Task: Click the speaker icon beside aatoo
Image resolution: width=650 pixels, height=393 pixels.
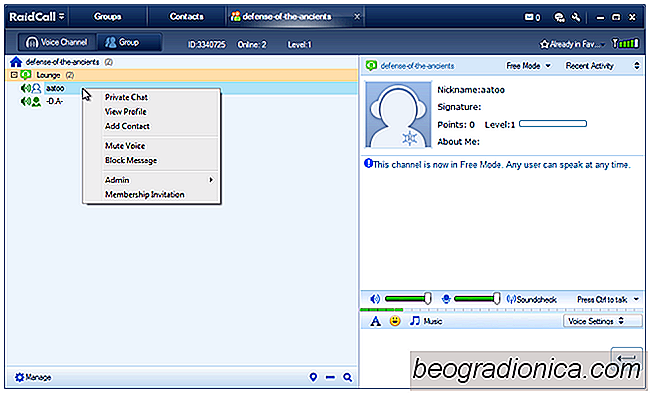Action: [x=25, y=88]
